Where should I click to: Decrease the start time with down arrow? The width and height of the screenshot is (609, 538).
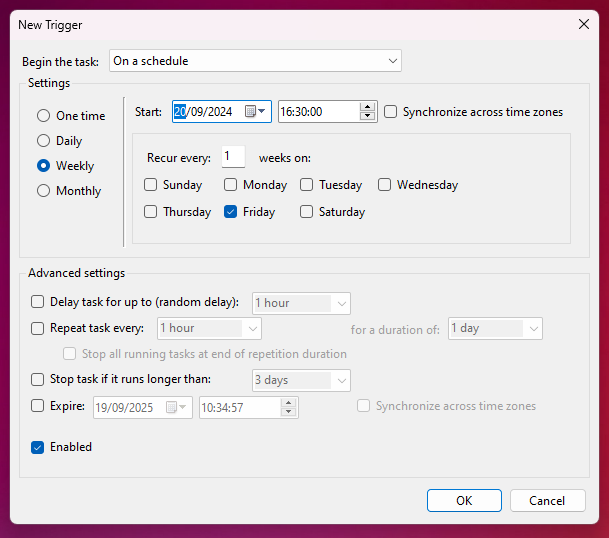(367, 117)
